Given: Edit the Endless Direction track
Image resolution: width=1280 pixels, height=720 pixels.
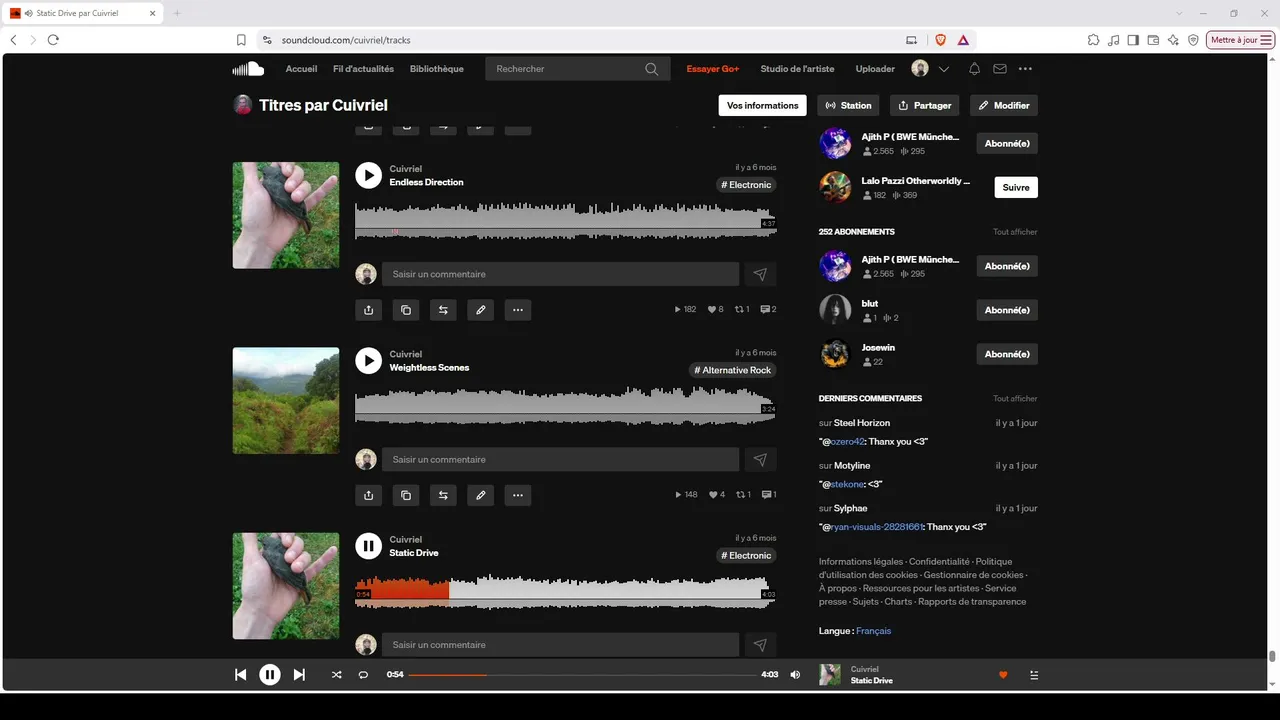Looking at the screenshot, I should click(480, 310).
